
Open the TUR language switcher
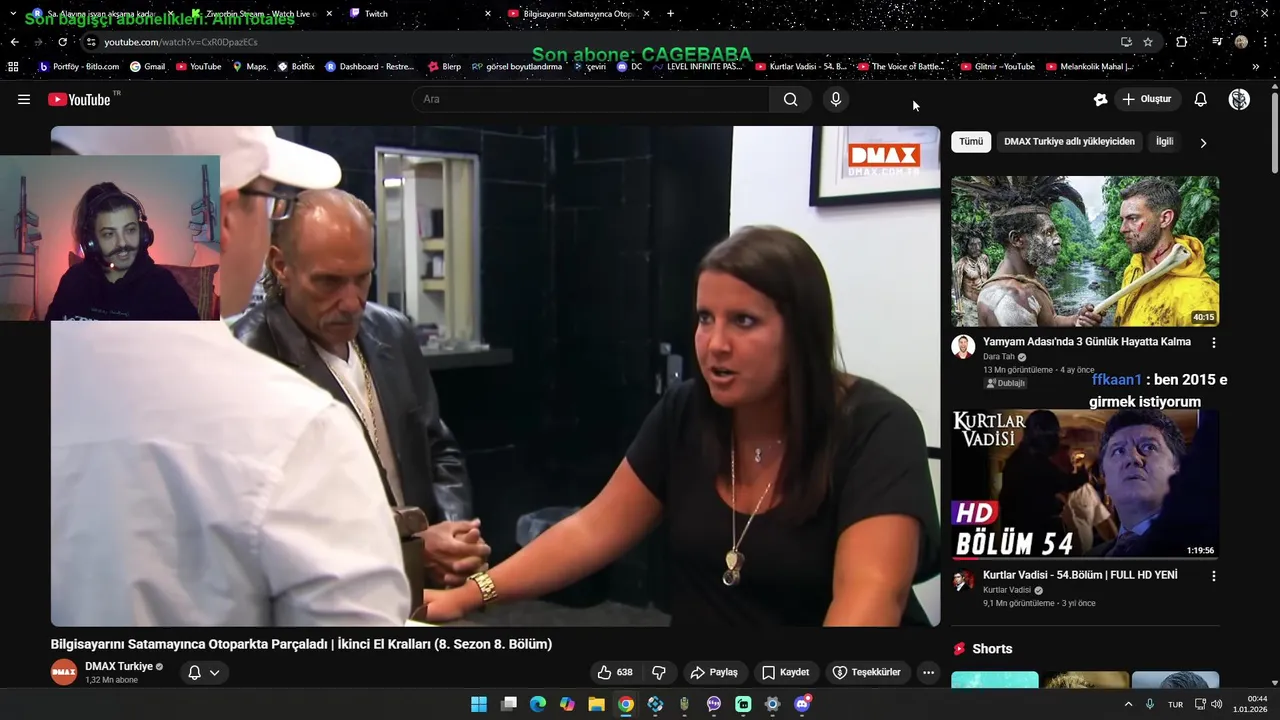click(x=1175, y=704)
